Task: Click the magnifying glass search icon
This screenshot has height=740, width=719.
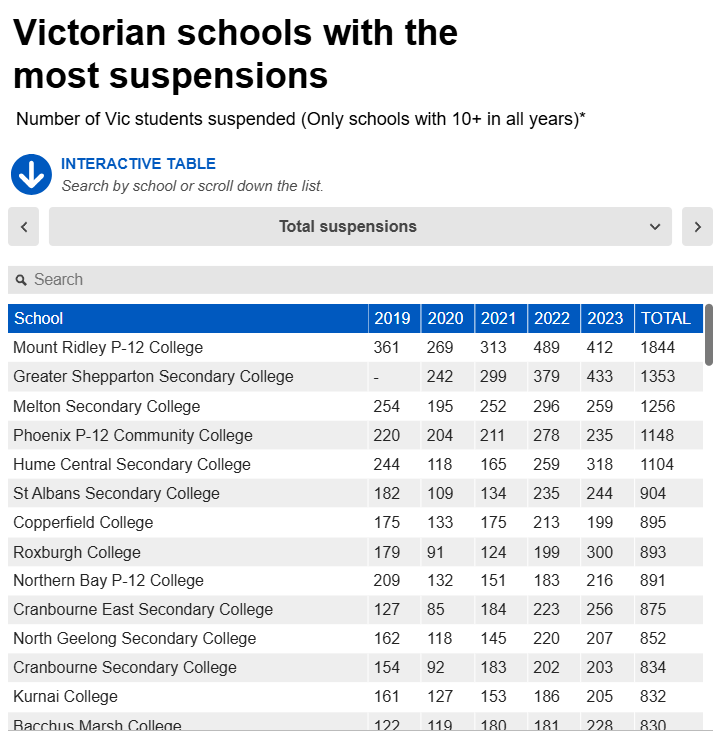Action: (21, 280)
